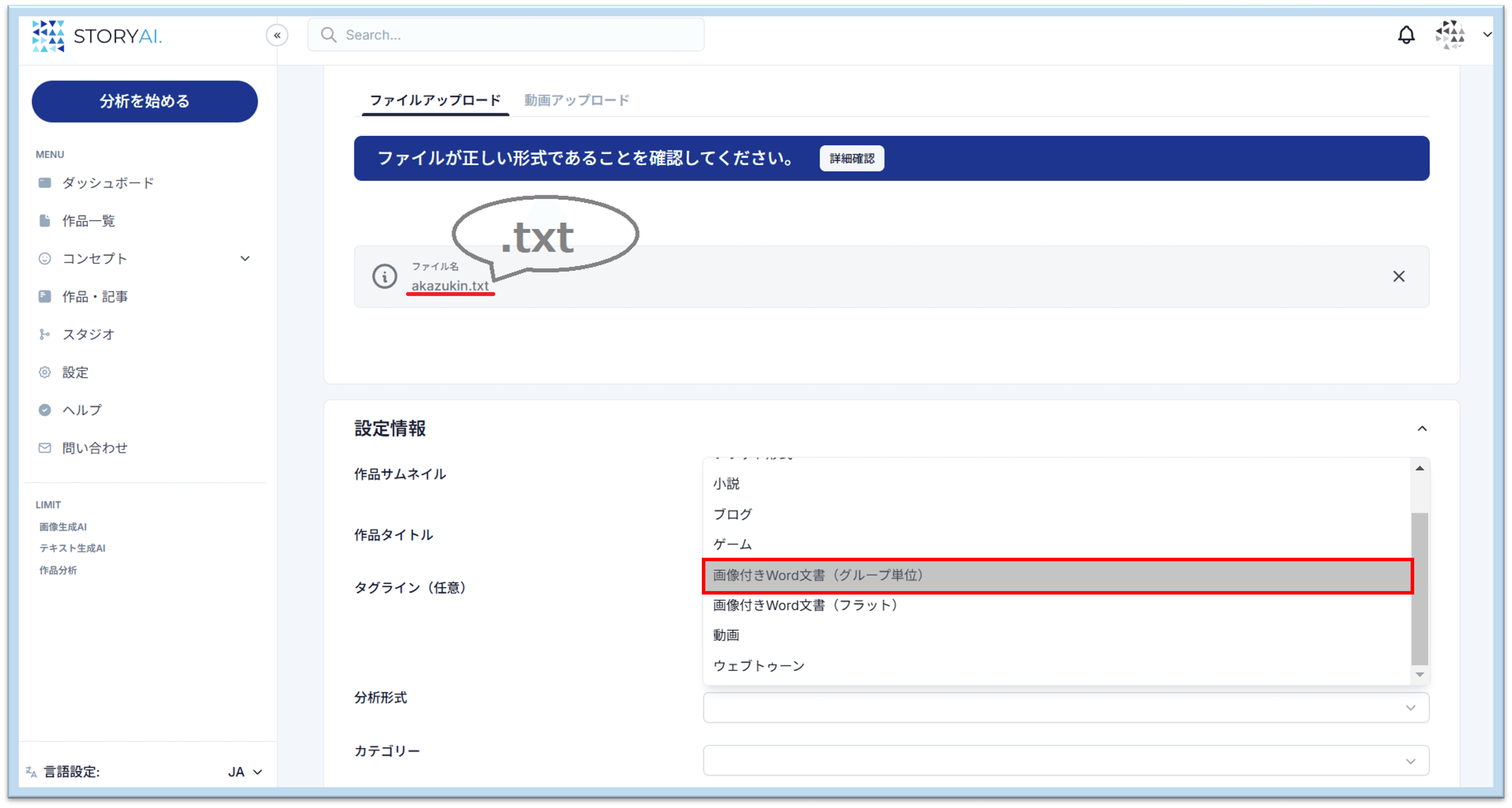Select 小説 from the list

coord(1056,484)
